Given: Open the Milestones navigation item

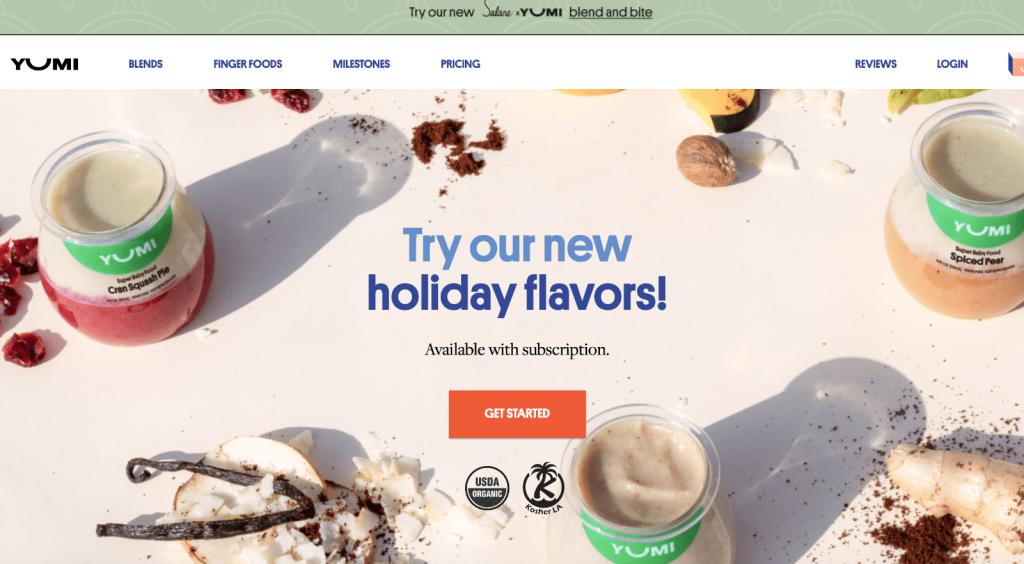Looking at the screenshot, I should 361,64.
